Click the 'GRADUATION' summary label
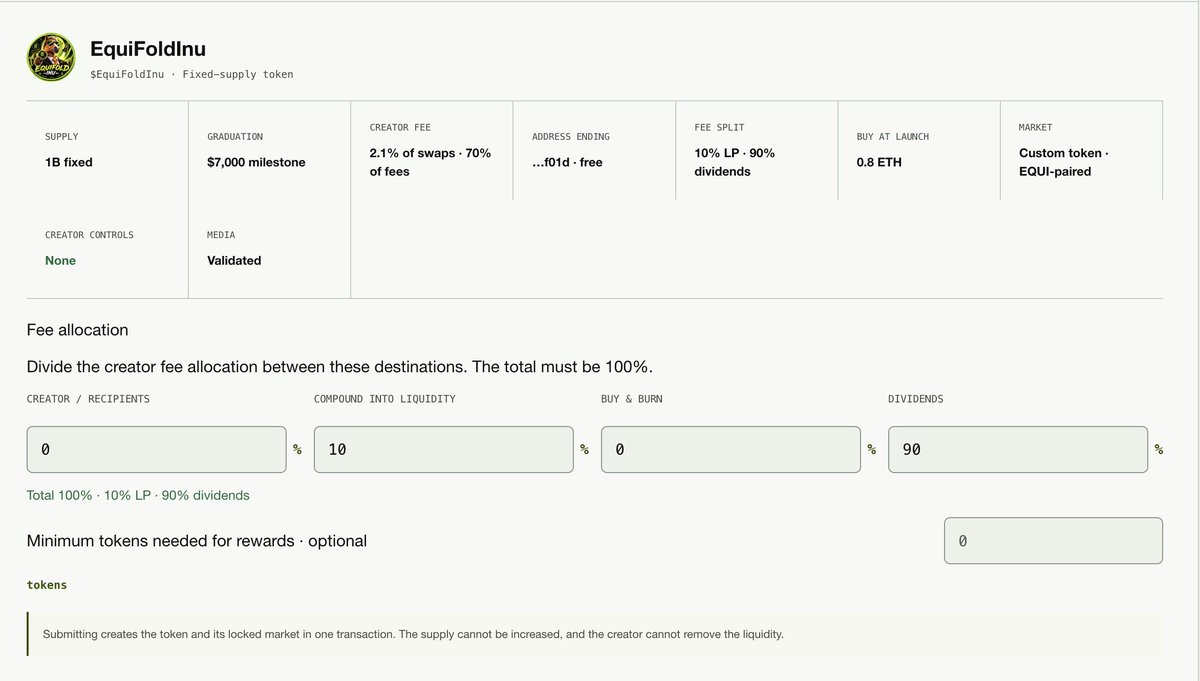This screenshot has height=681, width=1200. [235, 136]
